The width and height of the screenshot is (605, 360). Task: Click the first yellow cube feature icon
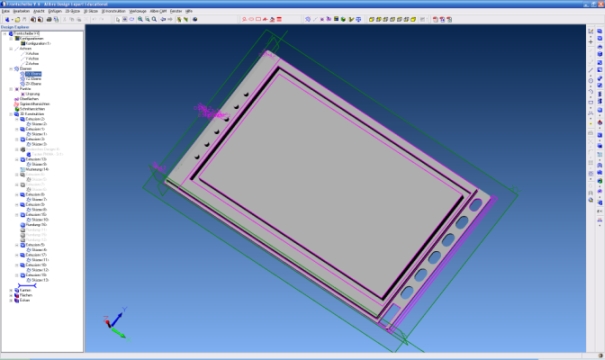pyautogui.click(x=371, y=19)
